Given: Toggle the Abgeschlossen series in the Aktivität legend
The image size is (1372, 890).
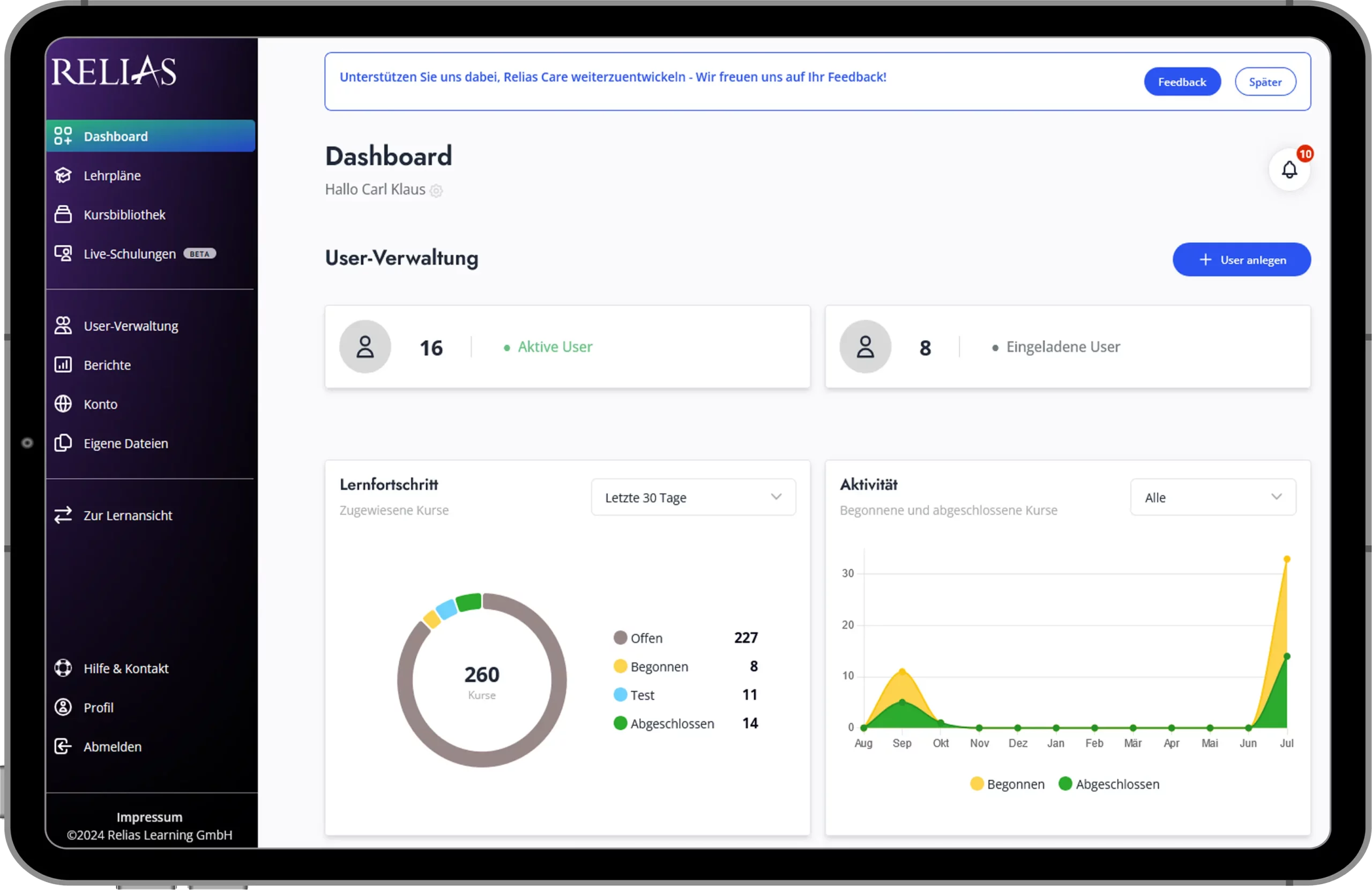Looking at the screenshot, I should [x=1108, y=784].
